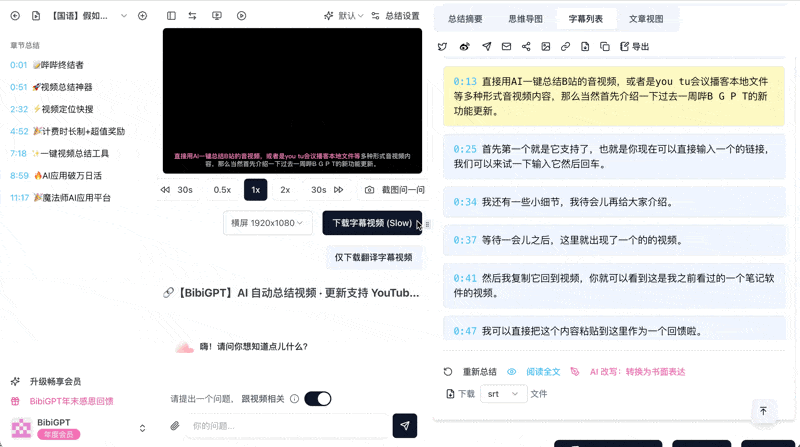Screen dimensions: 800x447
Task: Click 下载字幕视频 (Slow) button
Action: [372, 223]
